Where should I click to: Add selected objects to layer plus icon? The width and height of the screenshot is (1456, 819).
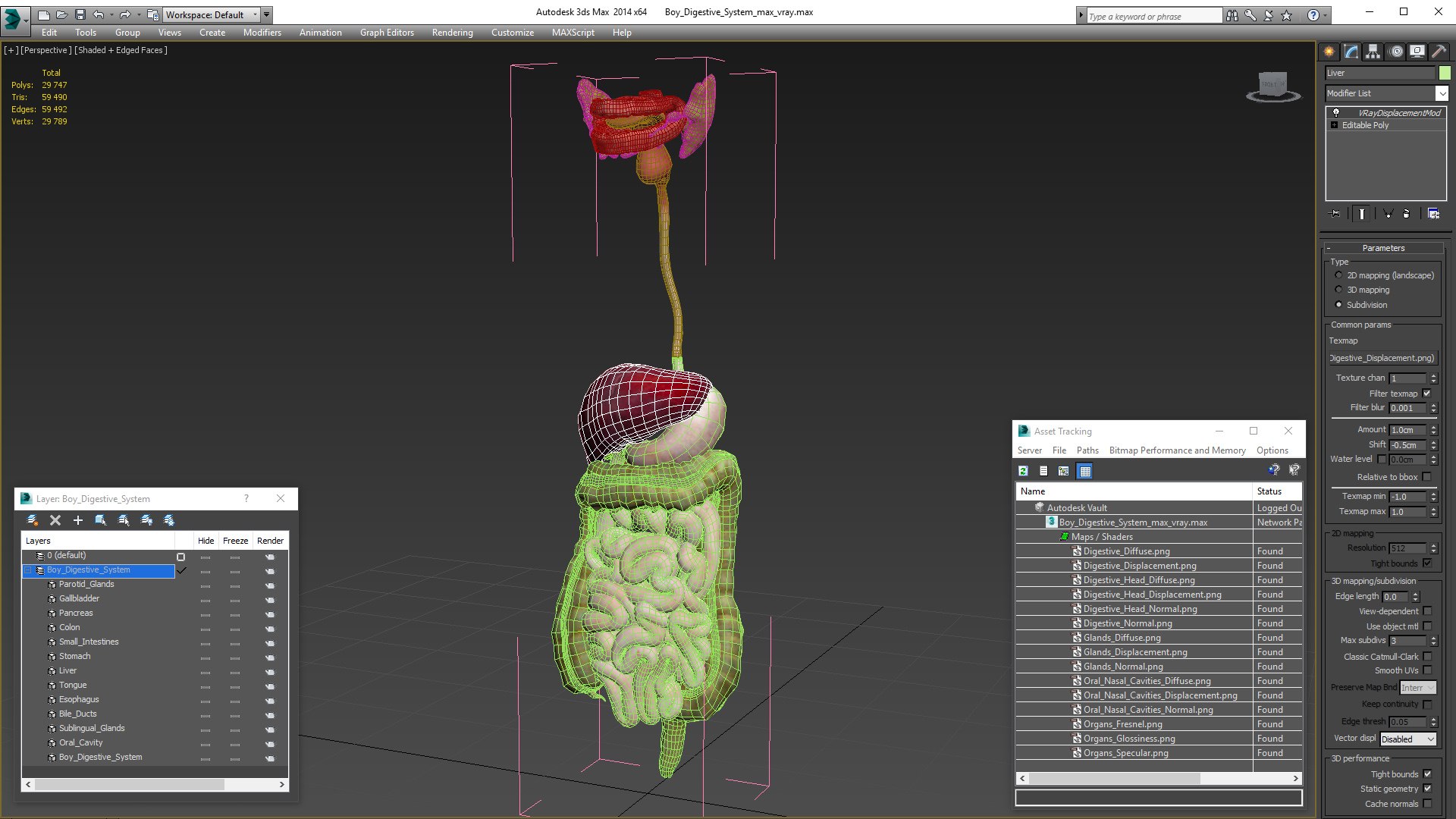point(77,520)
